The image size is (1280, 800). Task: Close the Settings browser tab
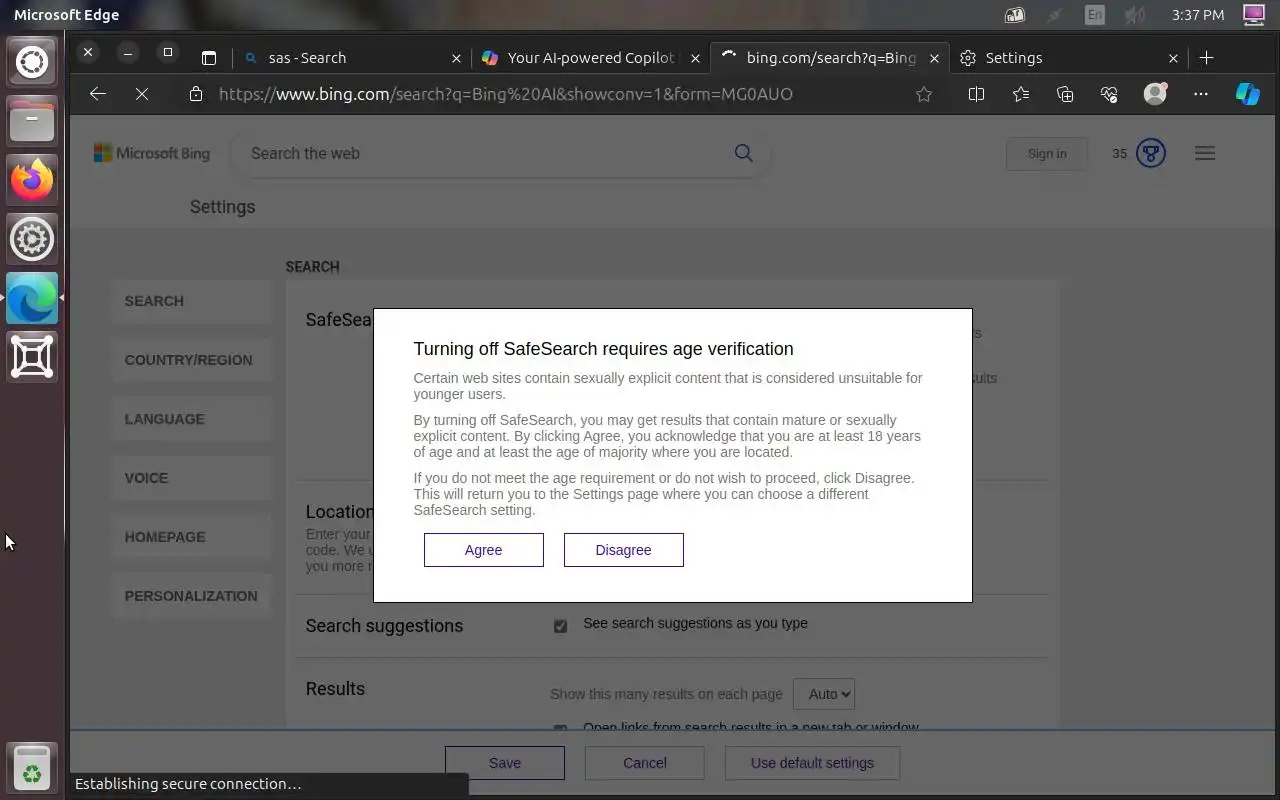tap(1173, 58)
